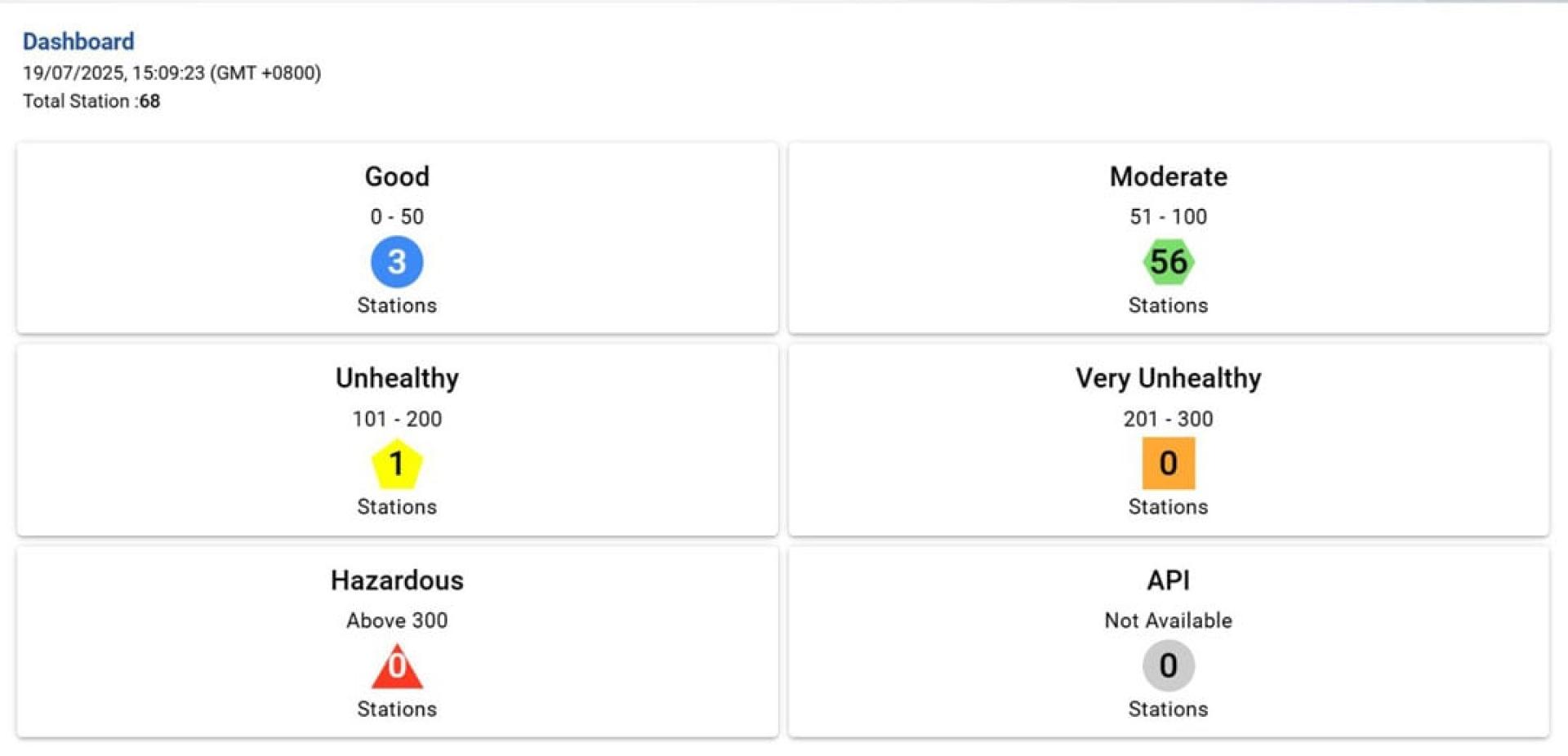Select the red Hazardous triangle icon
1568x756 pixels.
pos(397,665)
